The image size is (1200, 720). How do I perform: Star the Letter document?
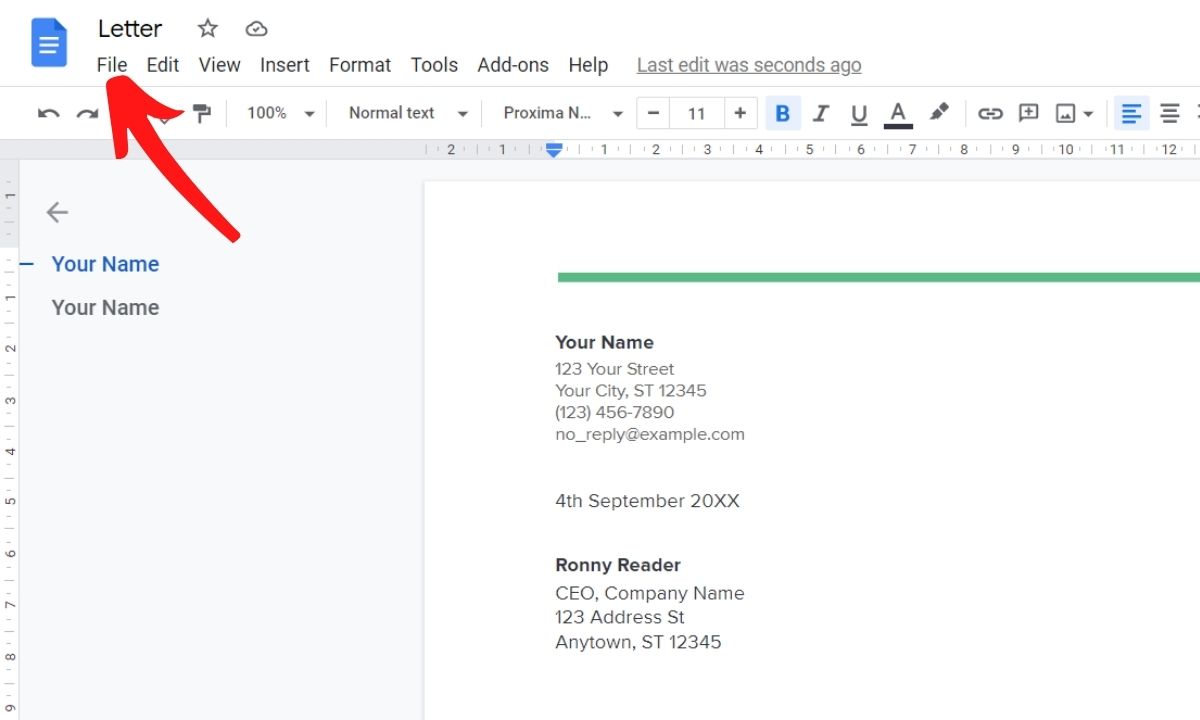207,28
